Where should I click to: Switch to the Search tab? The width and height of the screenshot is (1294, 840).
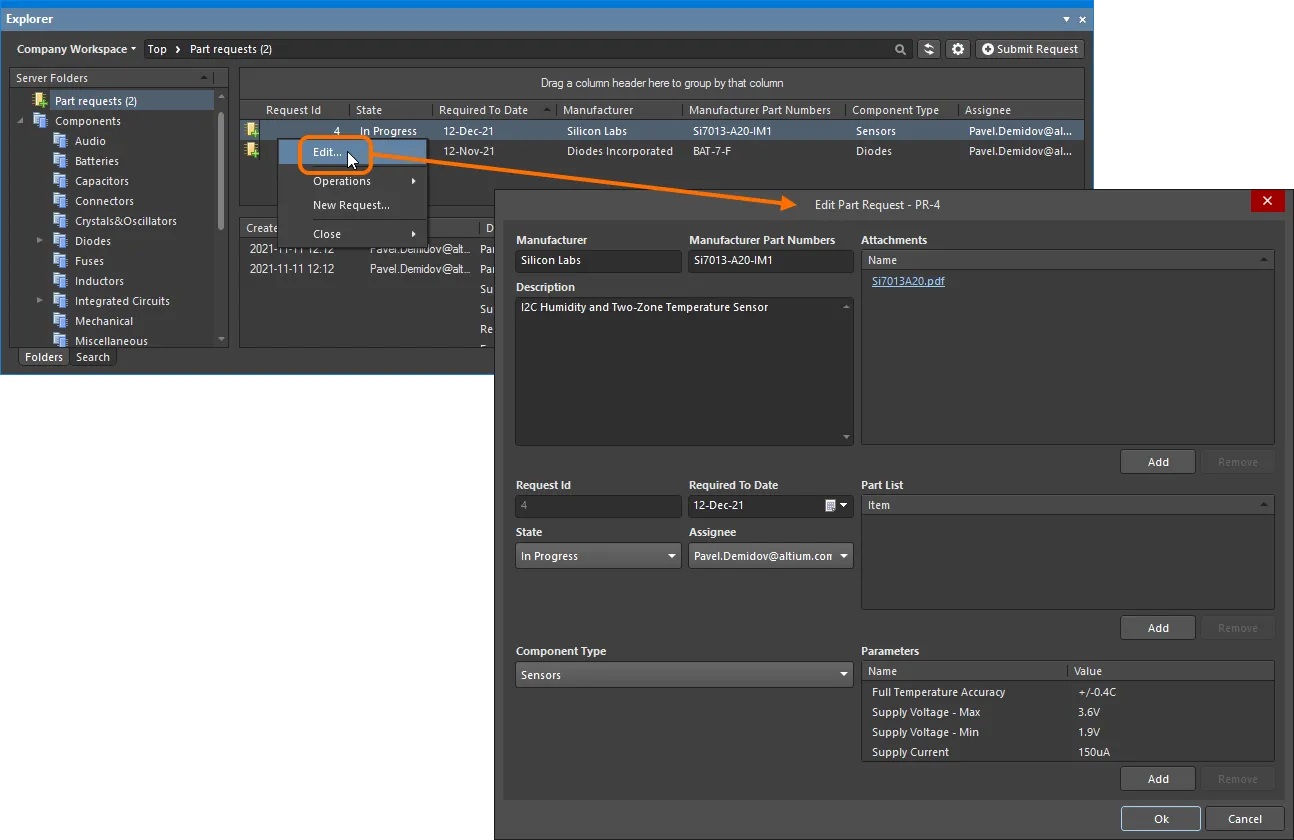tap(92, 357)
